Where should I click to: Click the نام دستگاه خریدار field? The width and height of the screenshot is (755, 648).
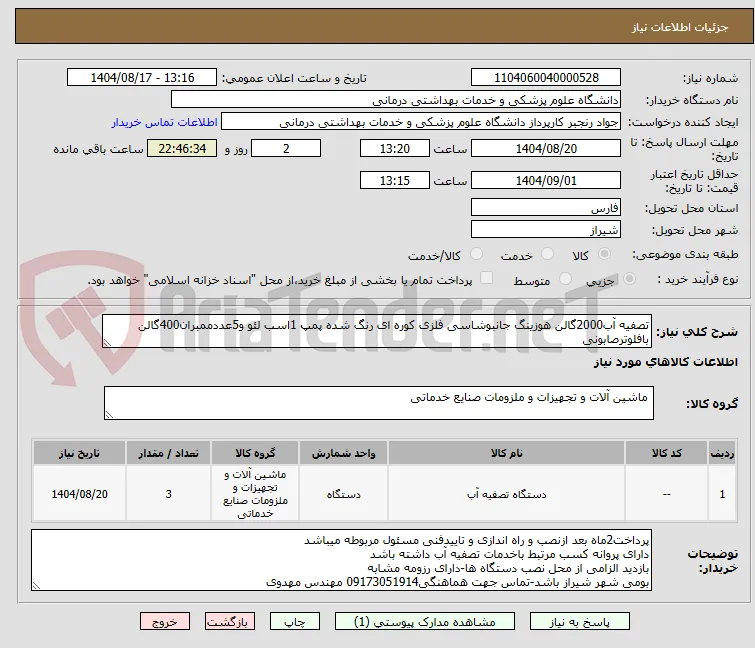tap(396, 100)
